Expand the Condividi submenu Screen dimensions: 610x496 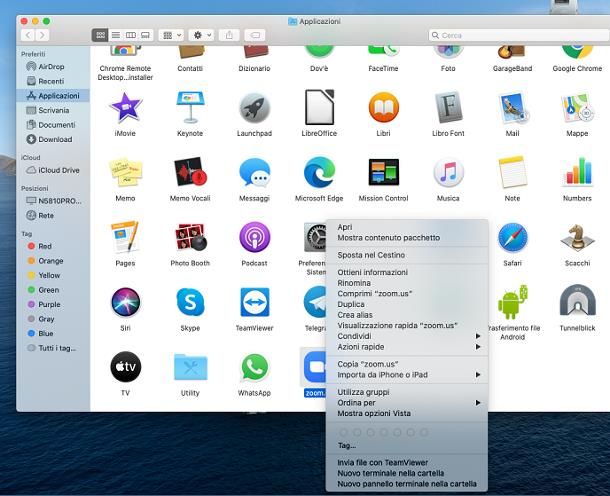pyautogui.click(x=407, y=336)
